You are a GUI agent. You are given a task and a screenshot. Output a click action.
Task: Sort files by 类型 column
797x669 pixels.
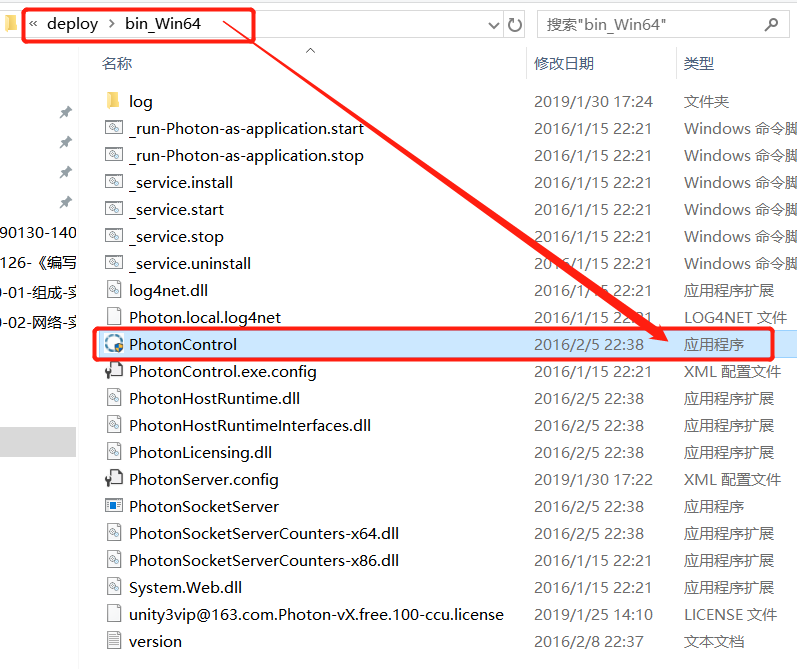[x=699, y=63]
